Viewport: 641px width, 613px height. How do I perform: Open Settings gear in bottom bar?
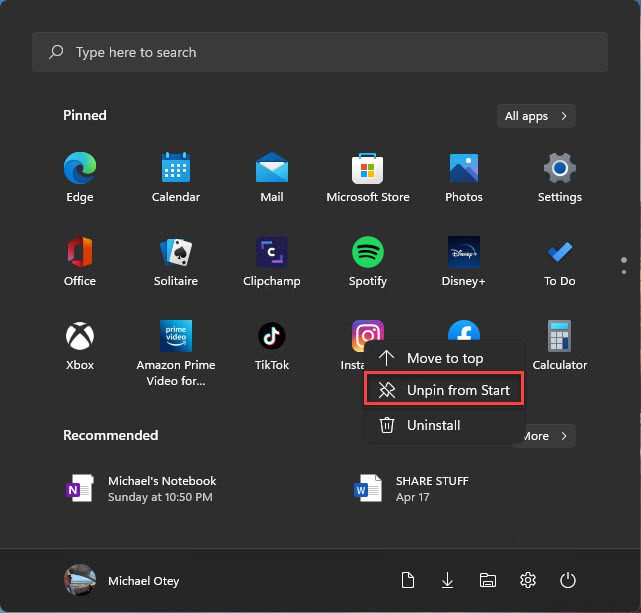(x=528, y=580)
